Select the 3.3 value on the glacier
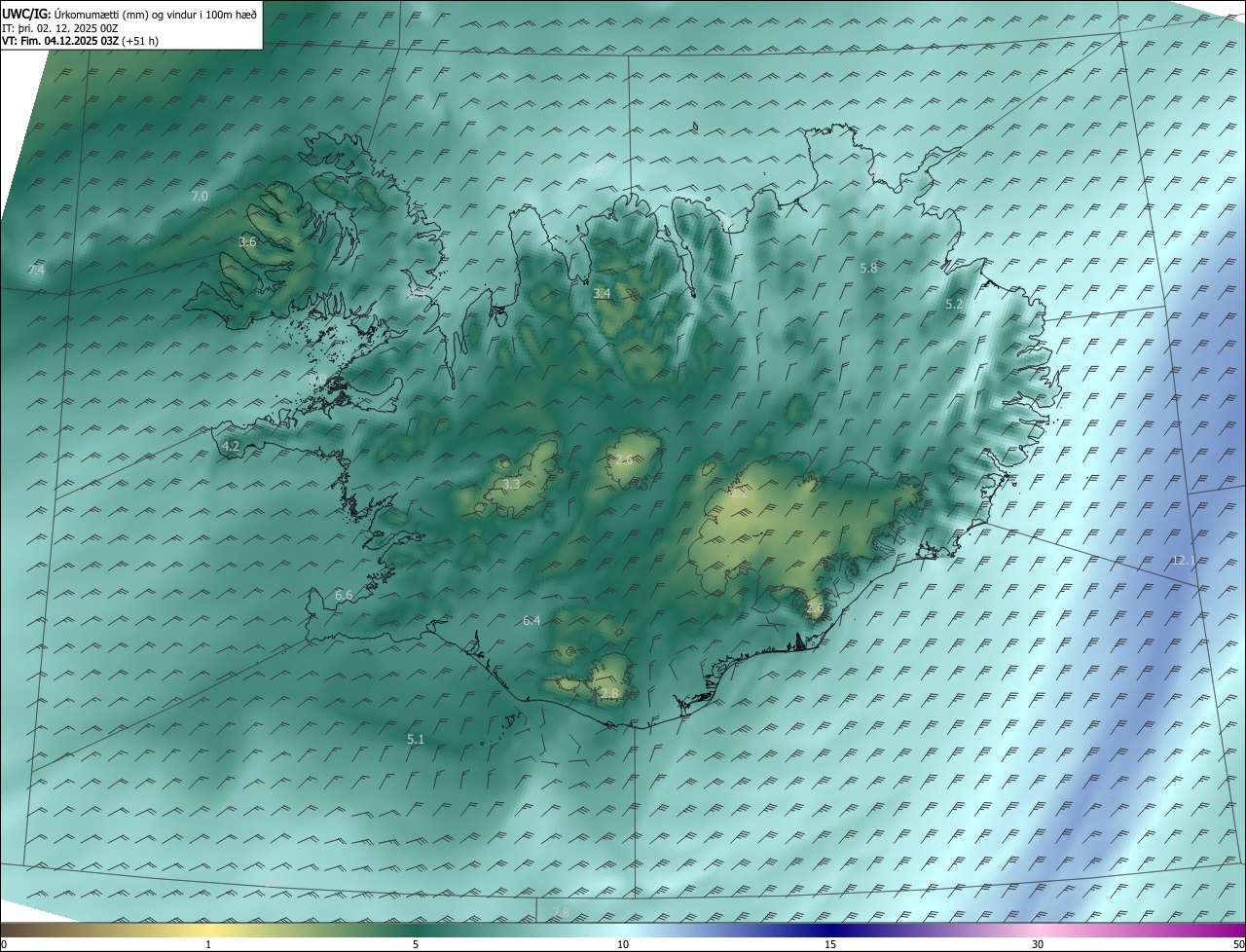Viewport: 1246px width, 952px height. coord(511,484)
